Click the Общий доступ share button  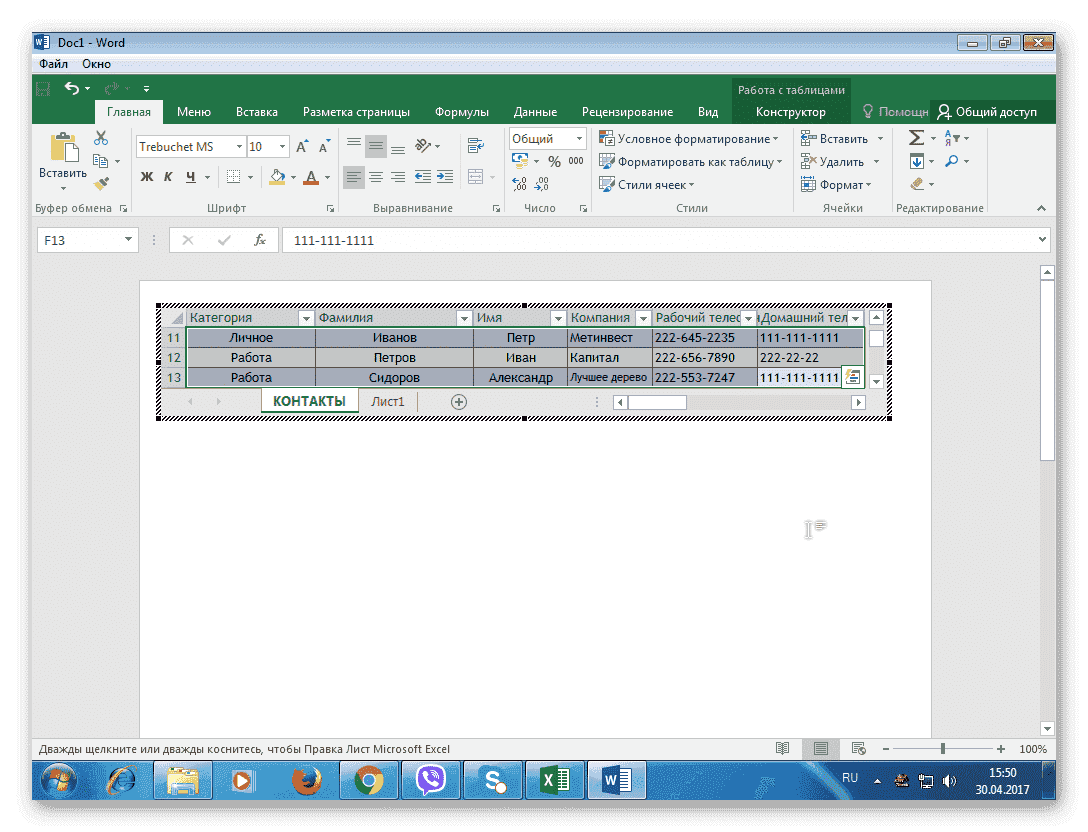986,112
